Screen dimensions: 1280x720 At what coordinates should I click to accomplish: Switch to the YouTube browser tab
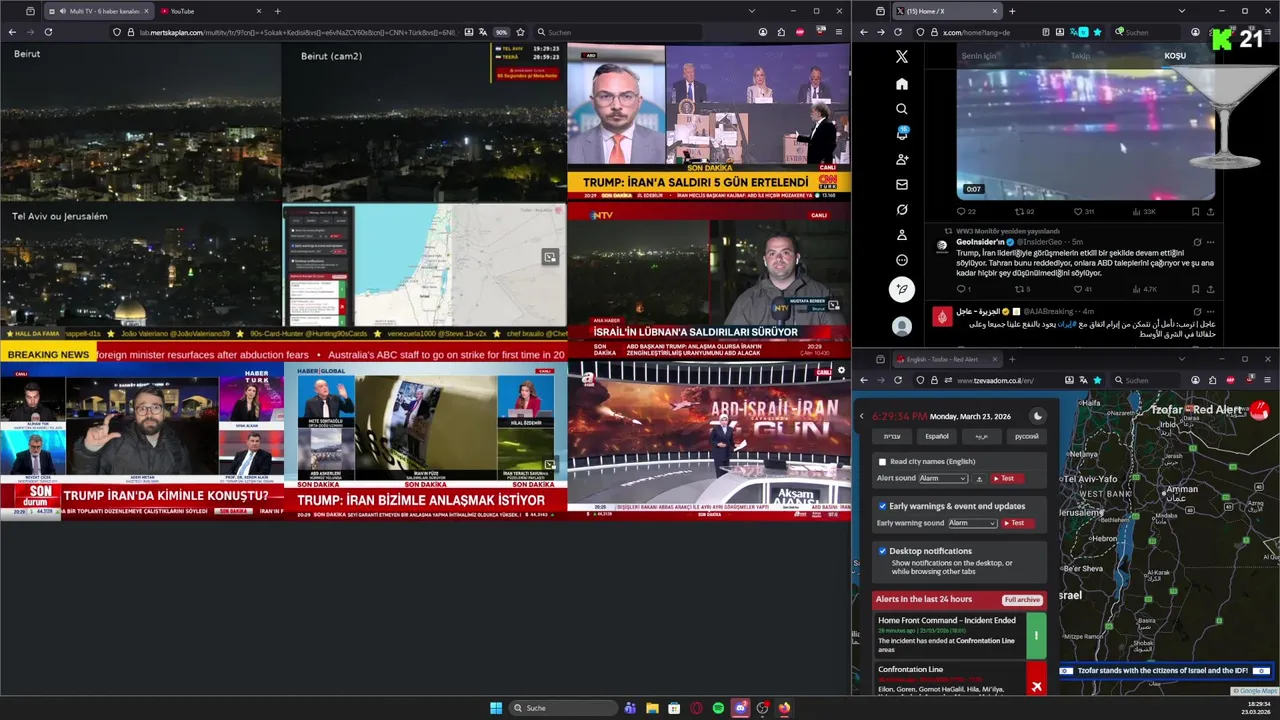pyautogui.click(x=210, y=11)
